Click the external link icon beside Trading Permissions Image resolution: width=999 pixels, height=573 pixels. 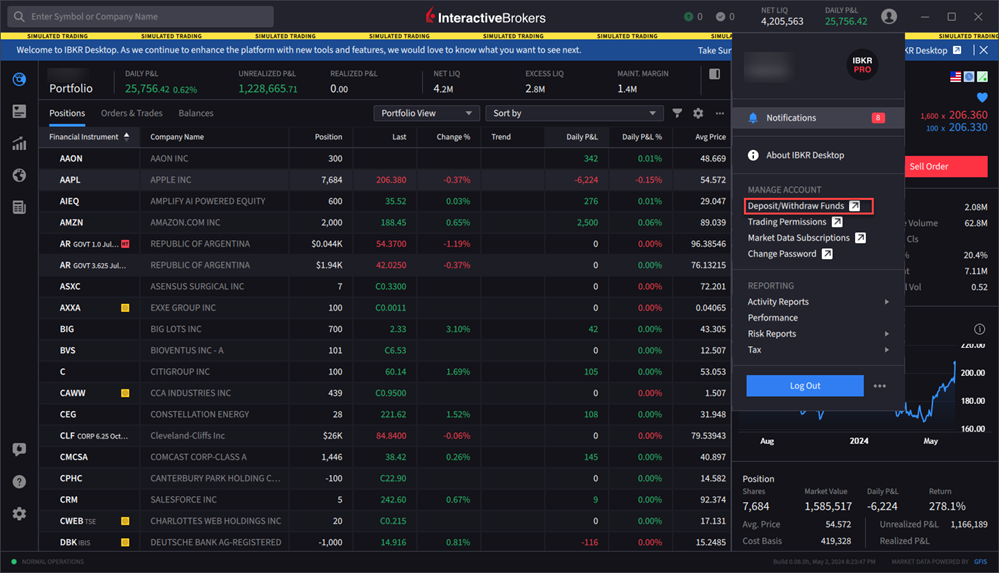tap(837, 222)
